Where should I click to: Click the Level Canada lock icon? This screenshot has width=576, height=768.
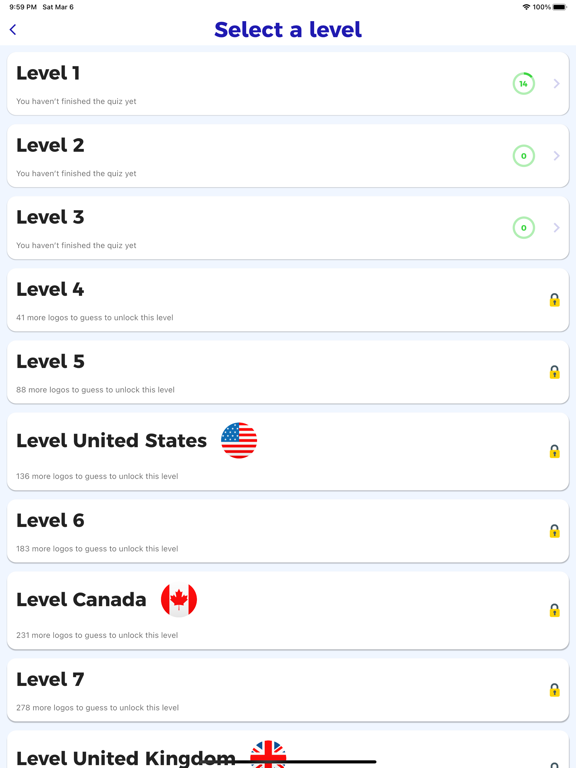point(554,610)
